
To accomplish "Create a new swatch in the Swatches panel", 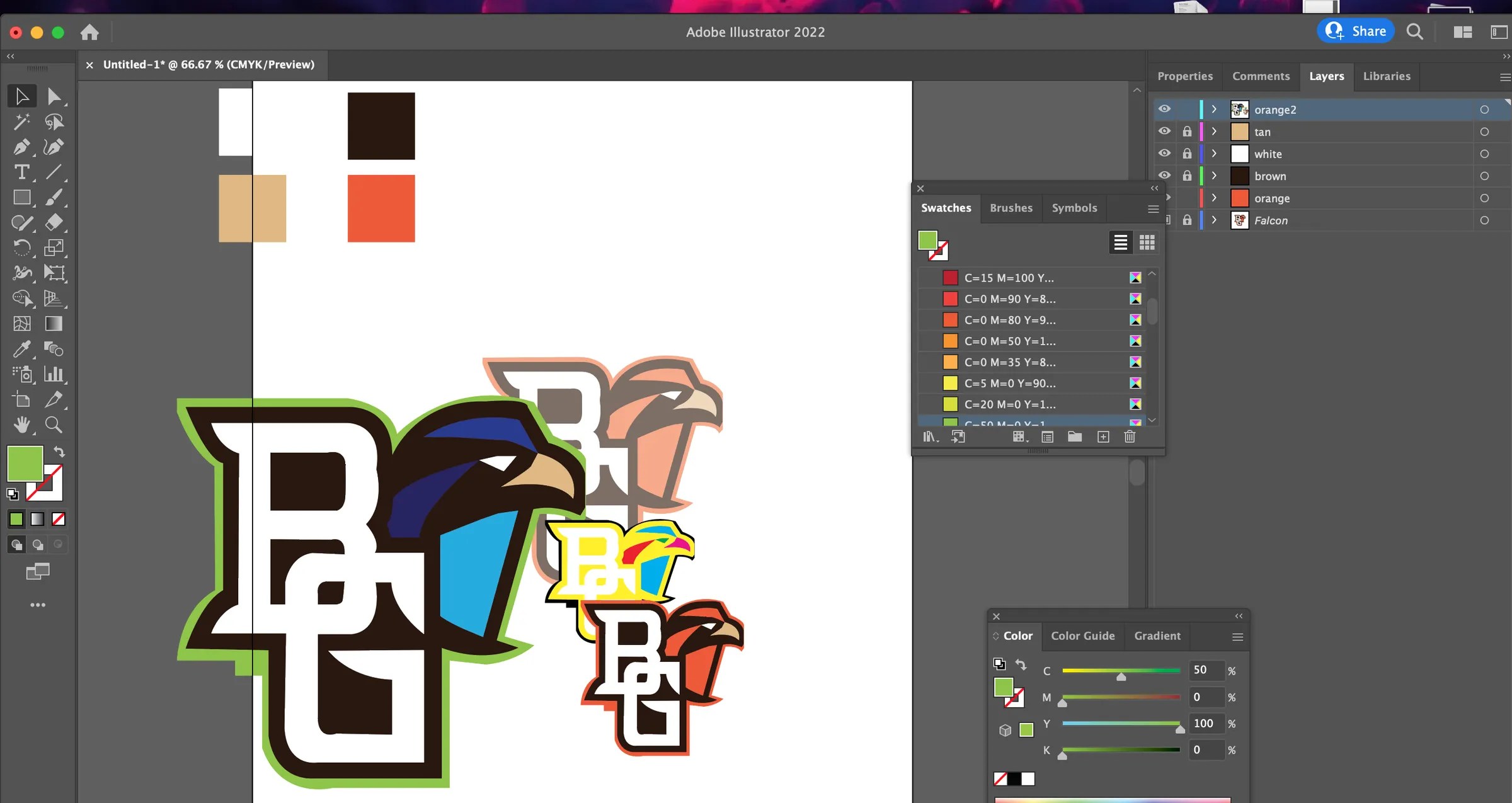I will click(1103, 436).
